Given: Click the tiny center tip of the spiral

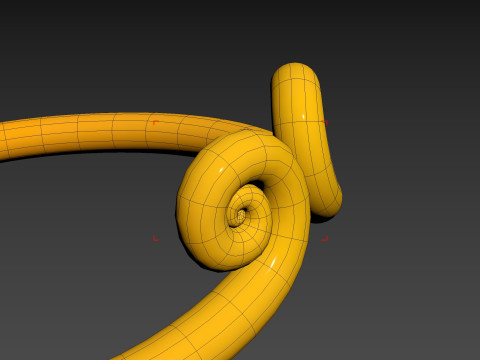Looking at the screenshot, I should [242, 215].
